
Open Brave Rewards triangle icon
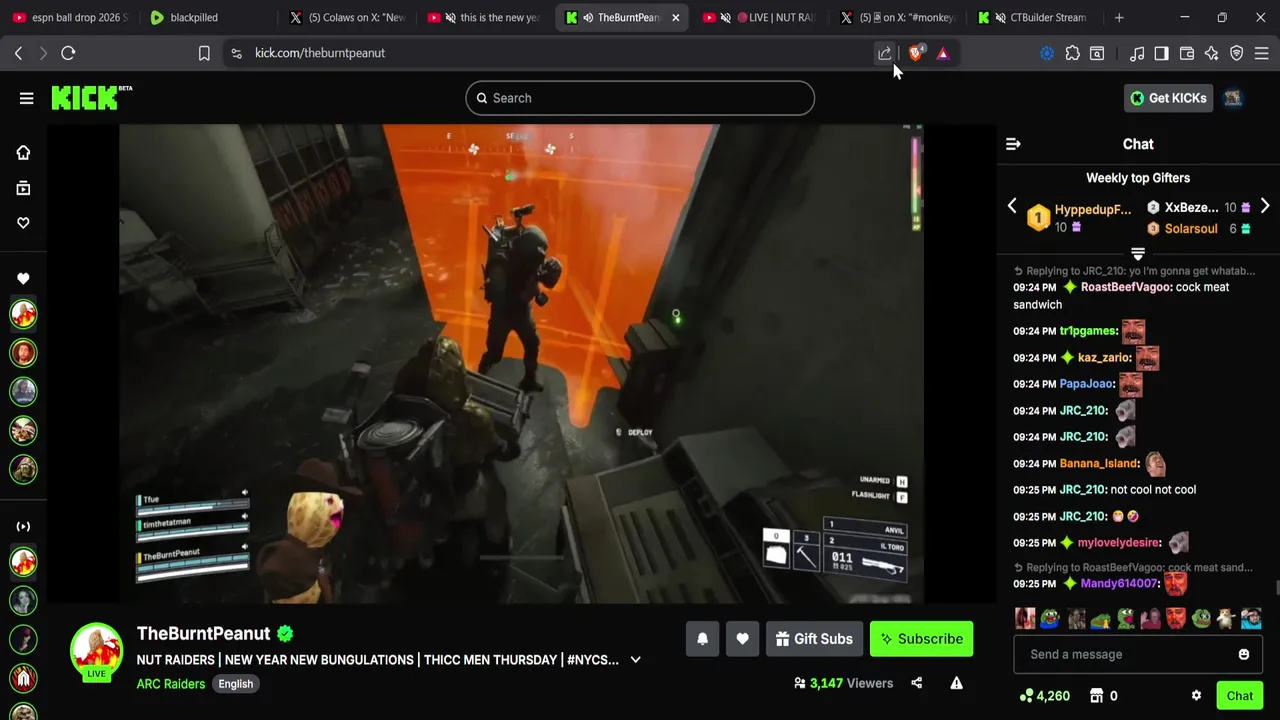pos(942,53)
